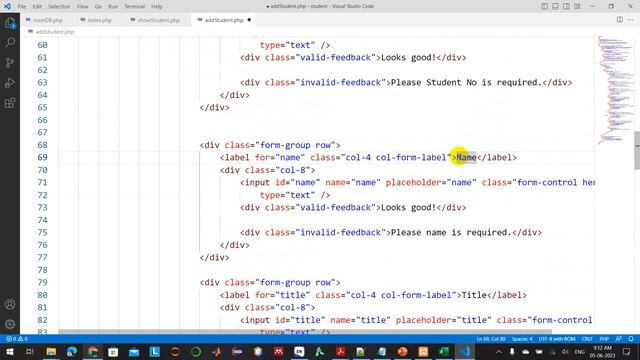Viewport: 640px width, 360px height.
Task: Select language mode PHP in status bar
Action: (x=604, y=339)
